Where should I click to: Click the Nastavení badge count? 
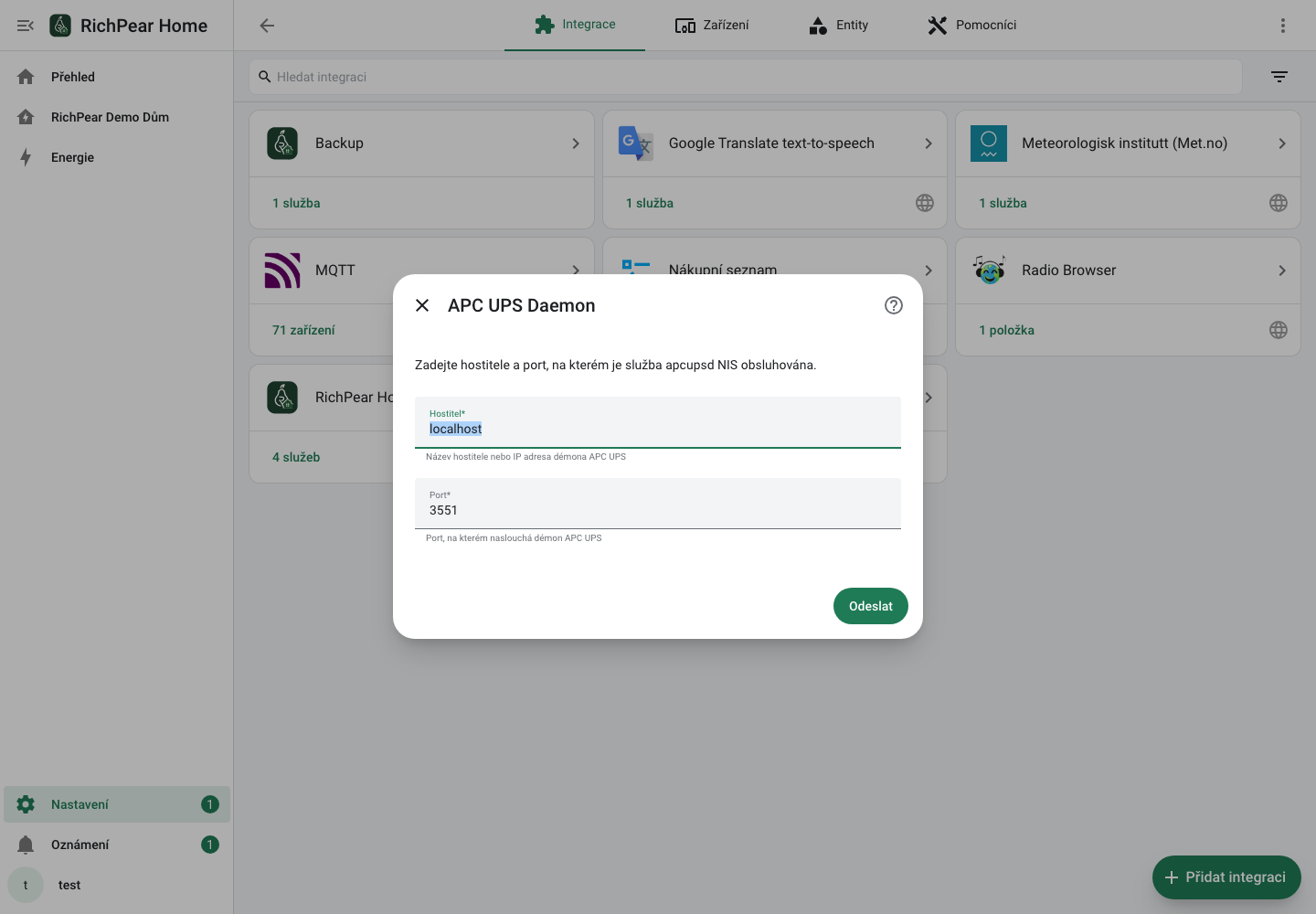[x=210, y=804]
